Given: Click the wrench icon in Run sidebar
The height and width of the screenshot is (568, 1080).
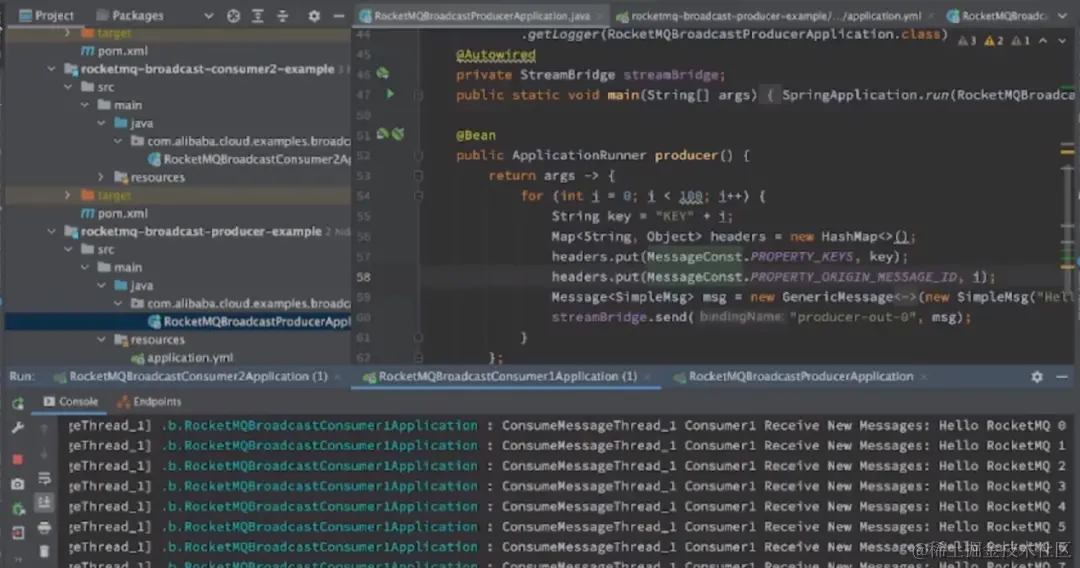Looking at the screenshot, I should point(18,428).
